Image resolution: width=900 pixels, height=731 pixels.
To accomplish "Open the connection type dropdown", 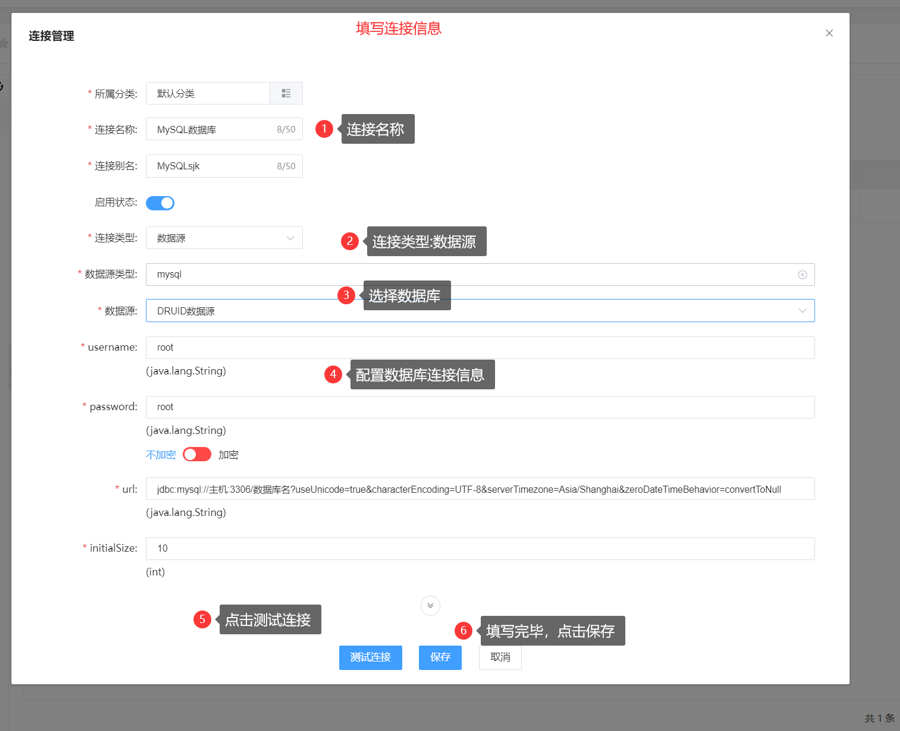I will pos(224,238).
